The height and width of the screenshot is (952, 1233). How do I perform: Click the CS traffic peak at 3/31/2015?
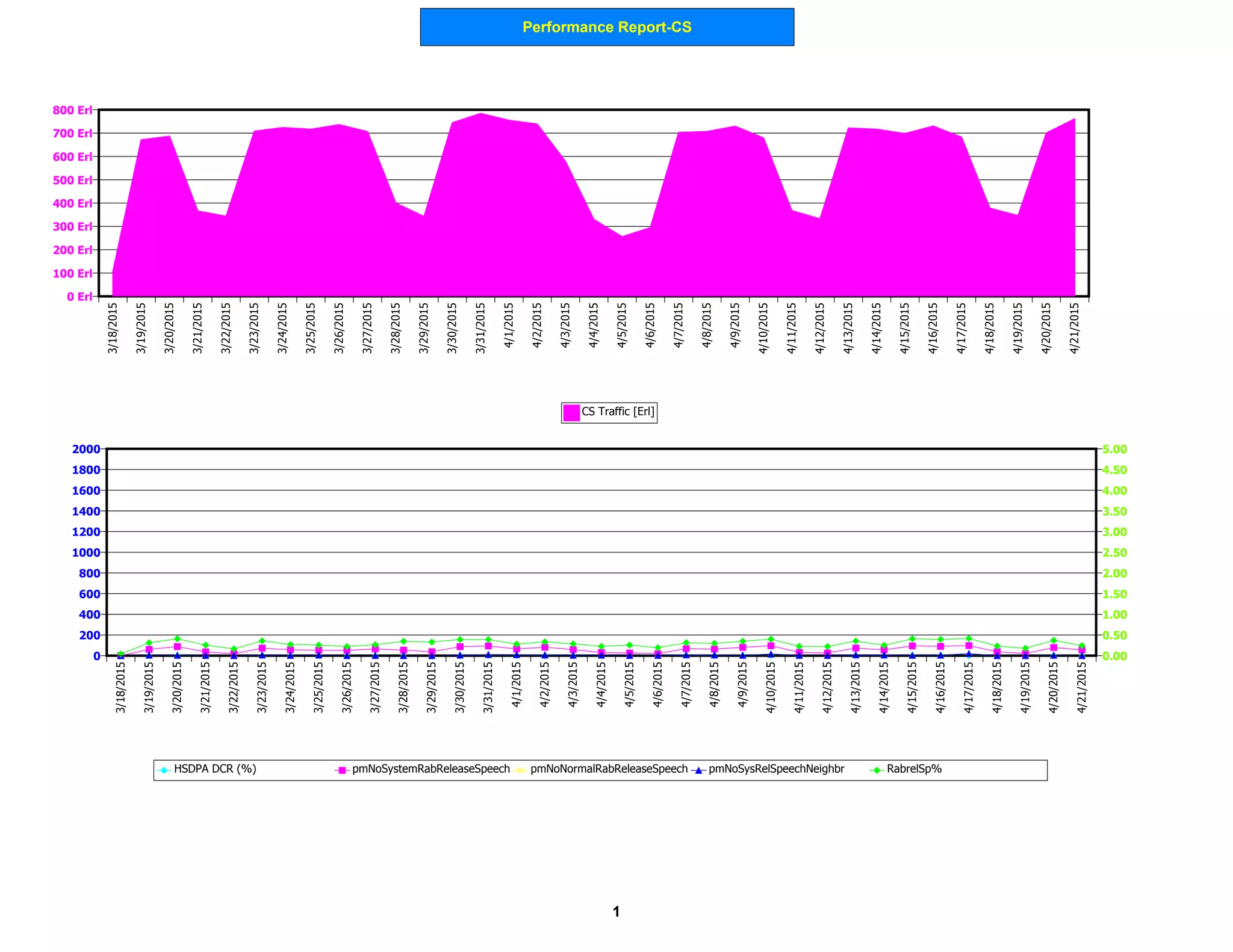(480, 114)
